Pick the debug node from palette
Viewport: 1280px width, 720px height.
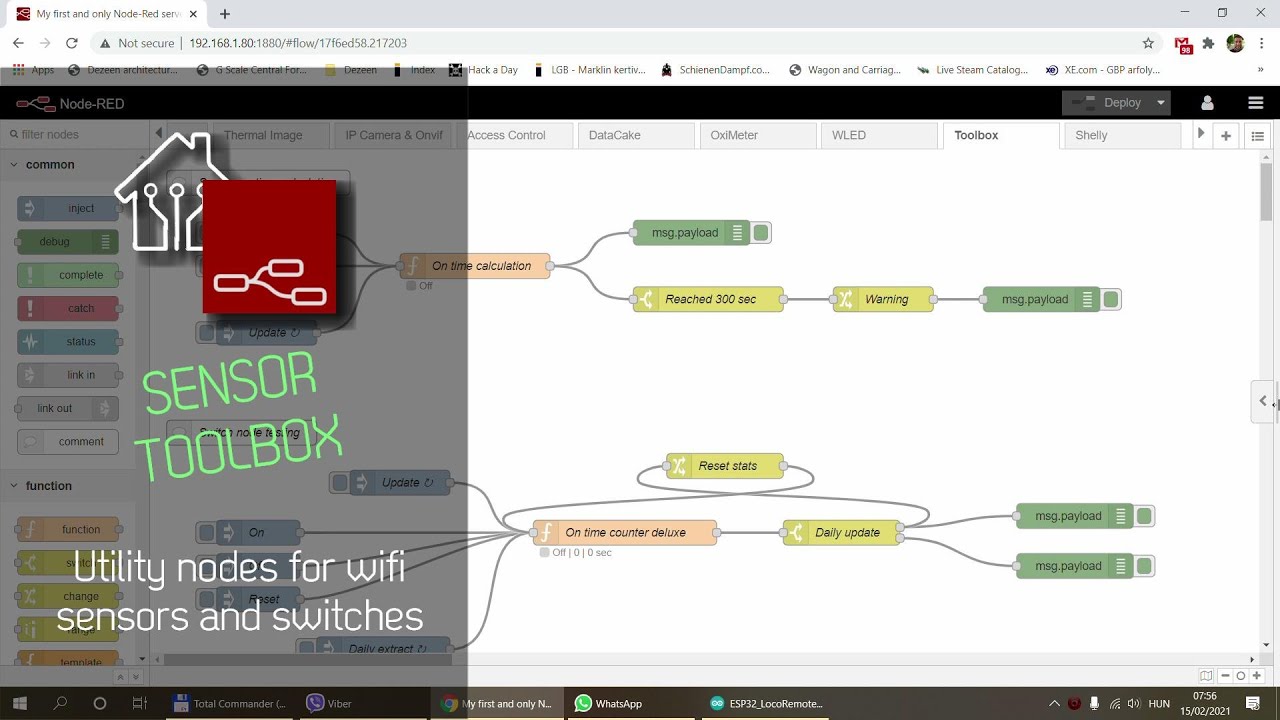[x=68, y=241]
